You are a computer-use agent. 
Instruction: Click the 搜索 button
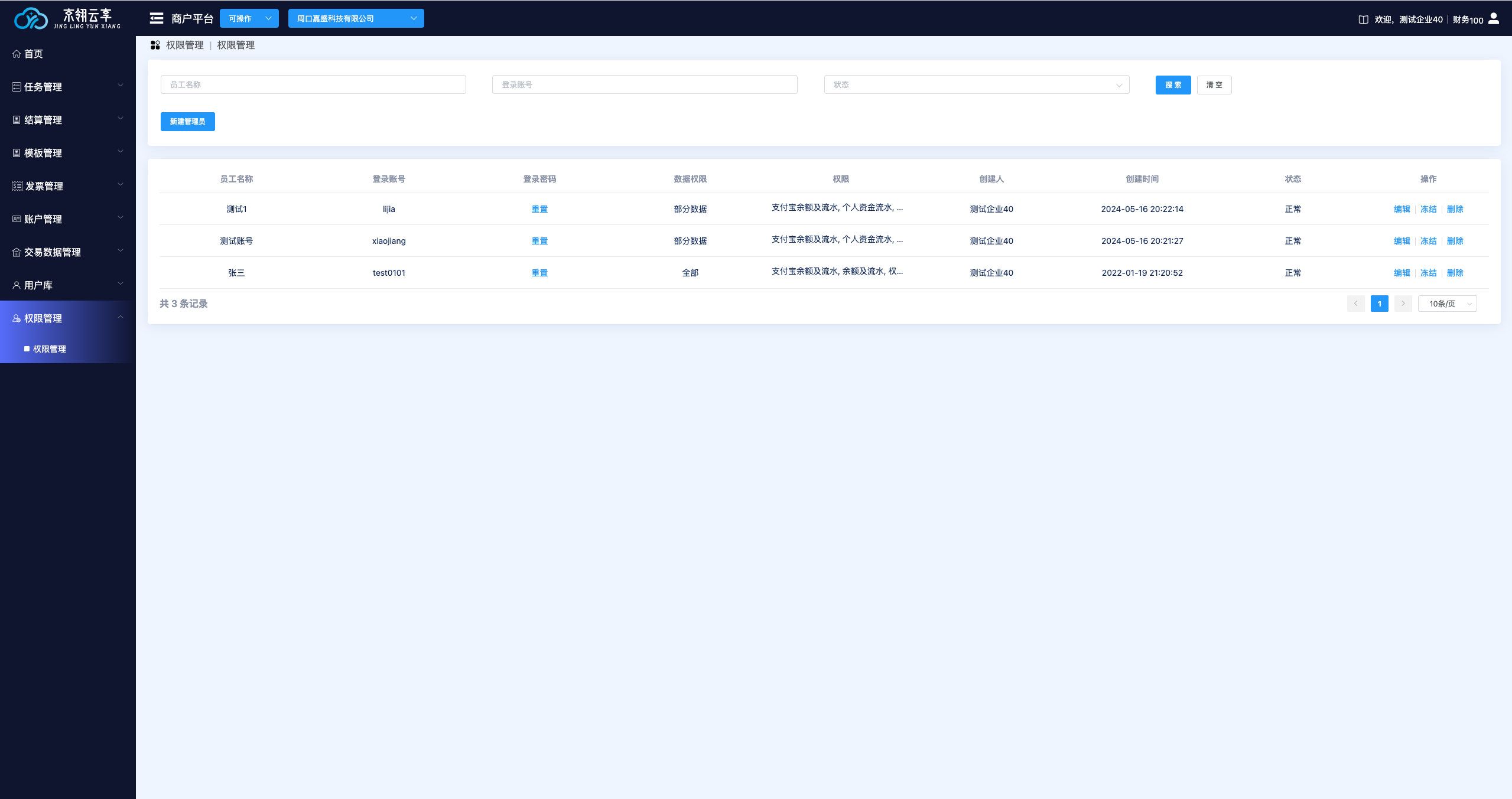click(x=1173, y=84)
